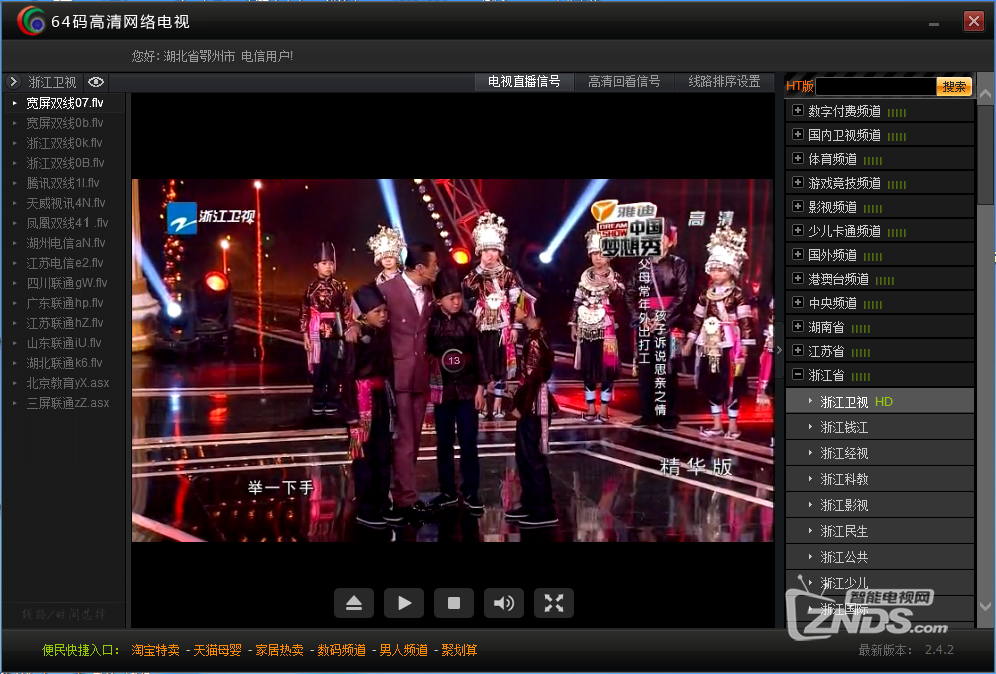Image resolution: width=996 pixels, height=674 pixels.
Task: Open the 淘宝特卖 link
Action: 155,650
